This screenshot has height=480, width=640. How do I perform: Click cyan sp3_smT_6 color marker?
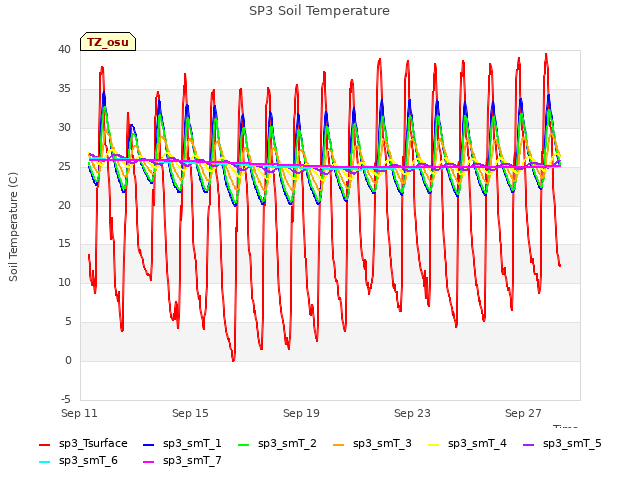point(44,462)
